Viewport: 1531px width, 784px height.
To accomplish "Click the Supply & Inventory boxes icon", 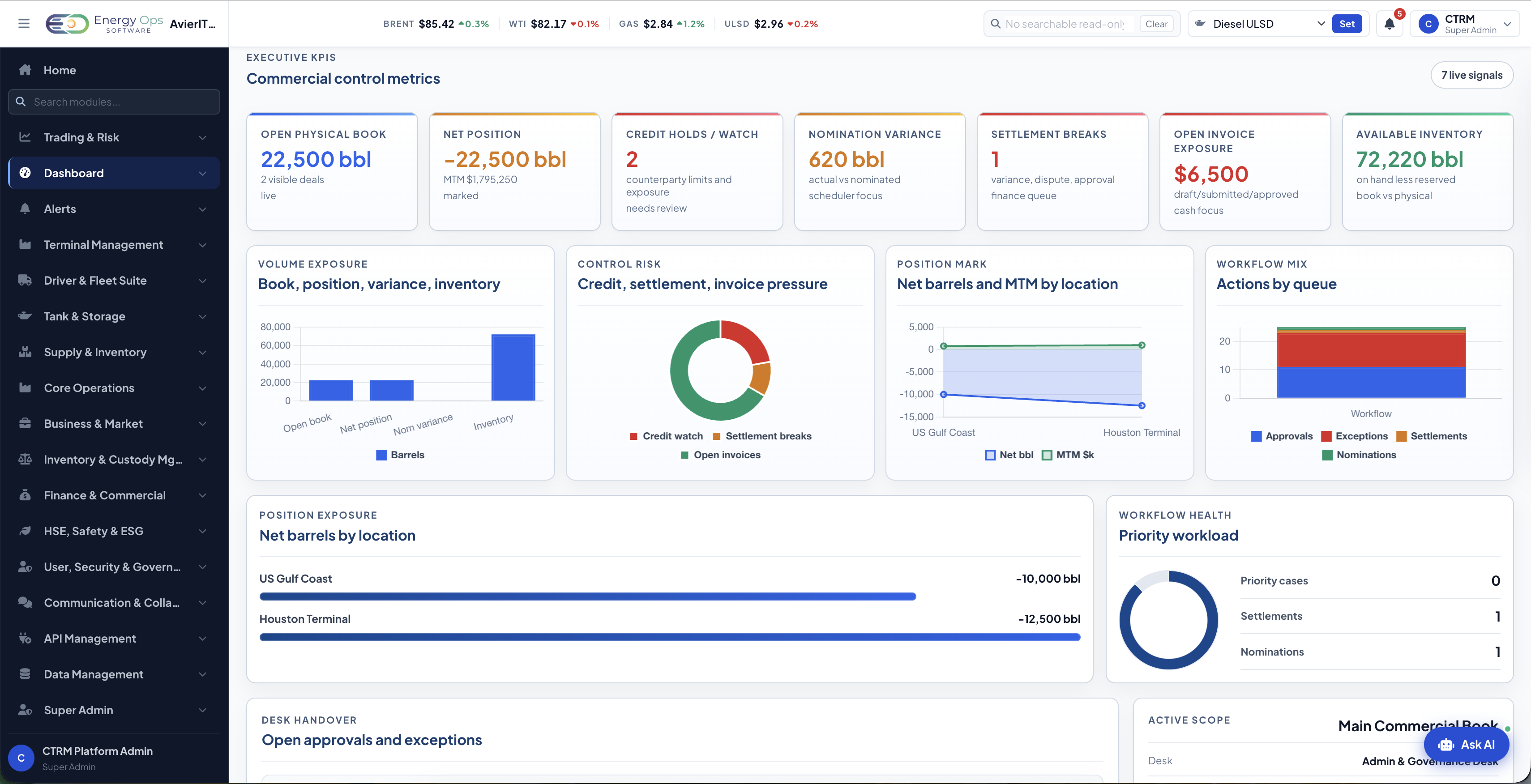I will (25, 352).
